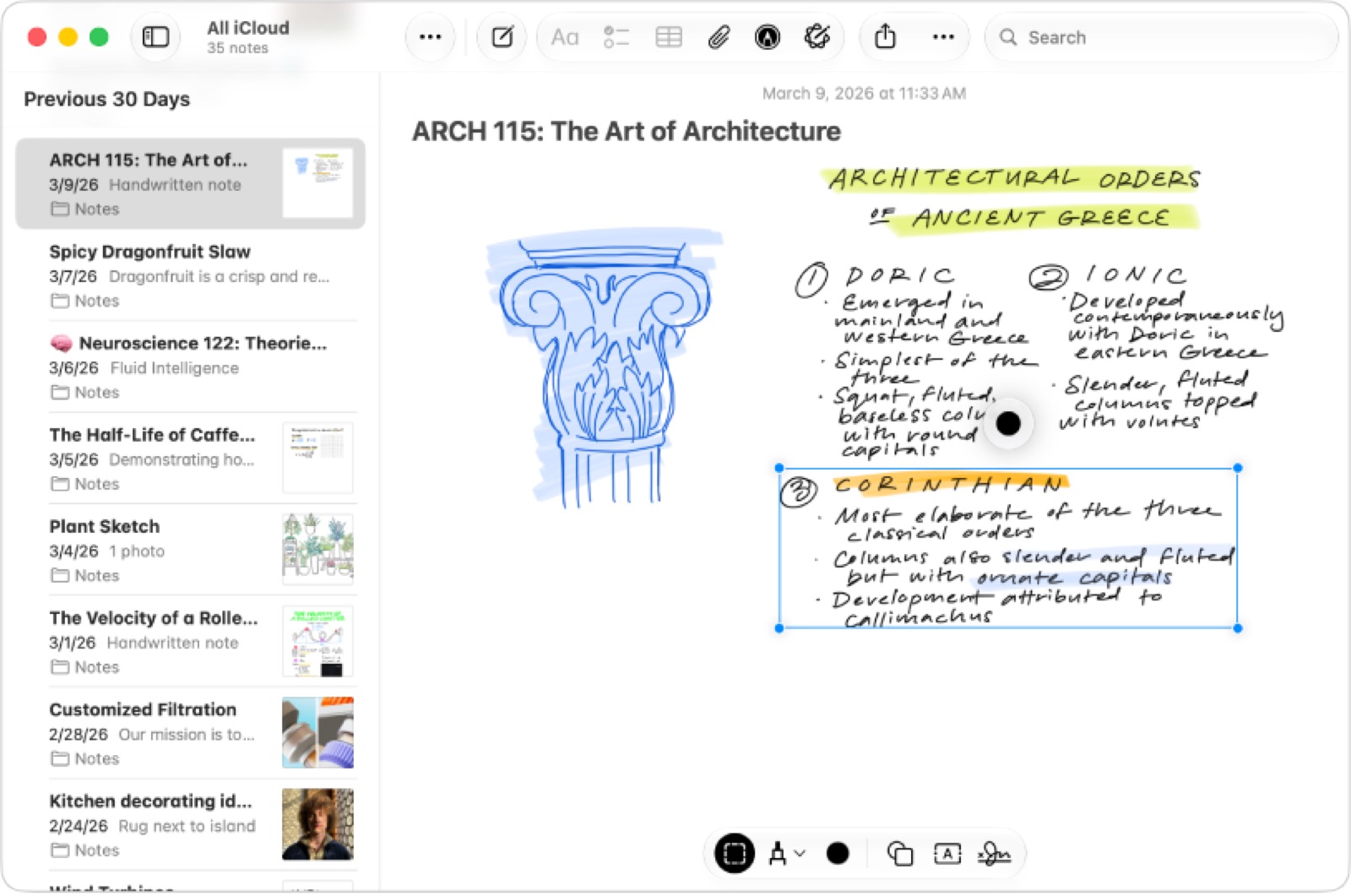Toggle the sidebar visibility button

point(155,37)
